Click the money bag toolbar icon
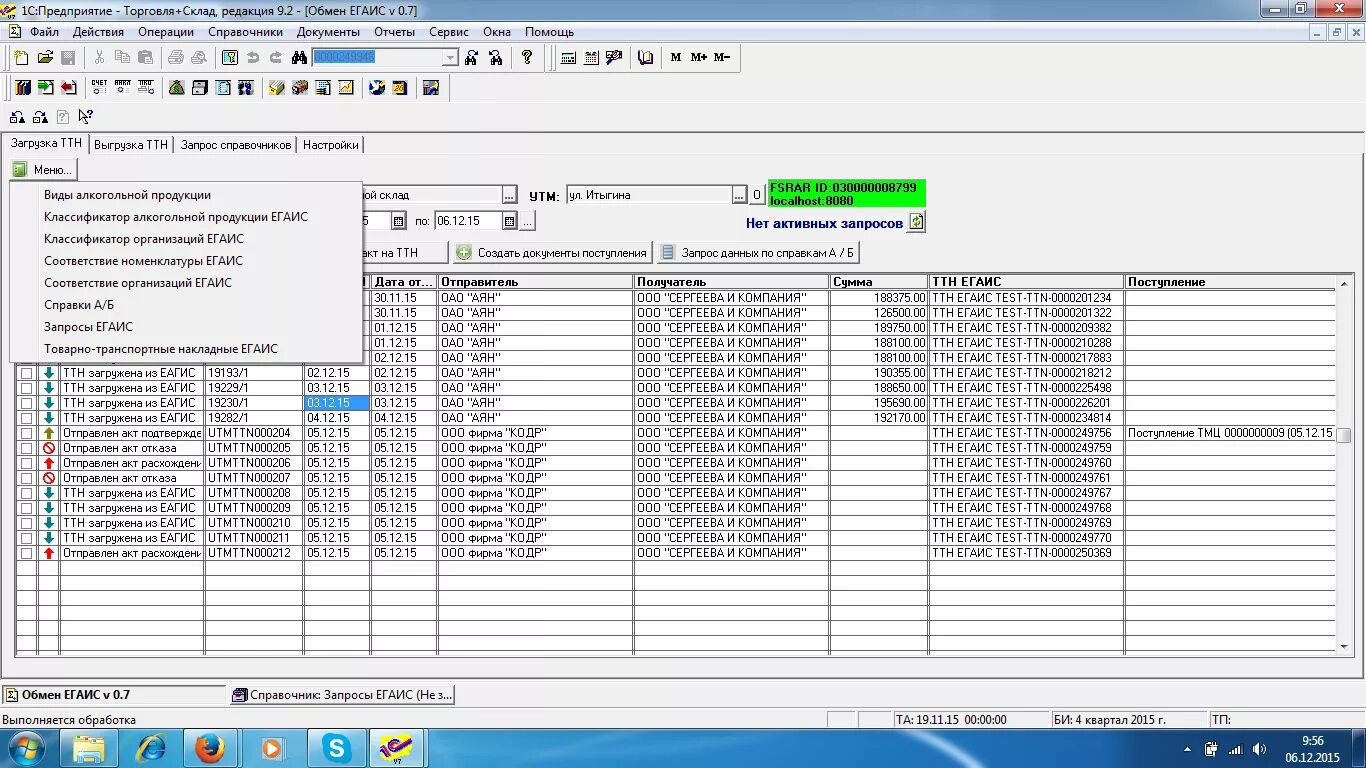 176,88
